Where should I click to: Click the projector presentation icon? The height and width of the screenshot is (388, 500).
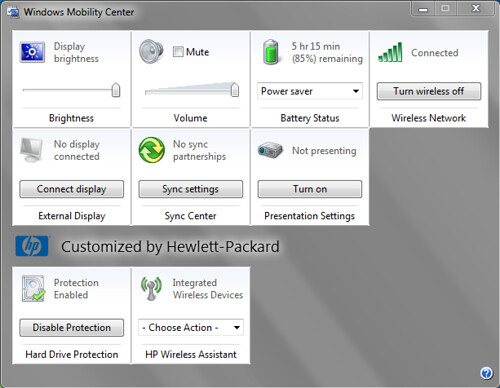pos(270,151)
